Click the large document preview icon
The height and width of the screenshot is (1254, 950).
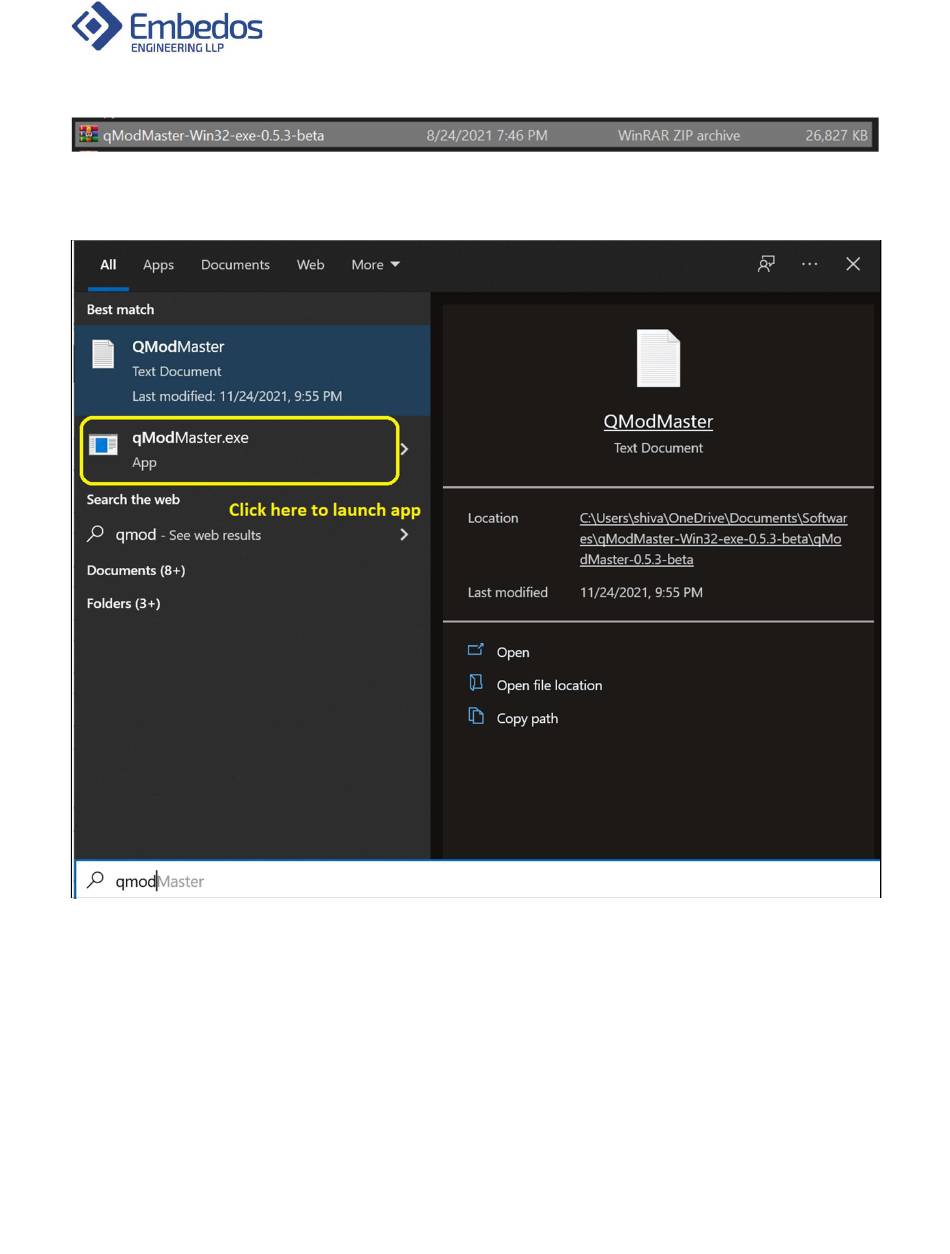point(658,358)
